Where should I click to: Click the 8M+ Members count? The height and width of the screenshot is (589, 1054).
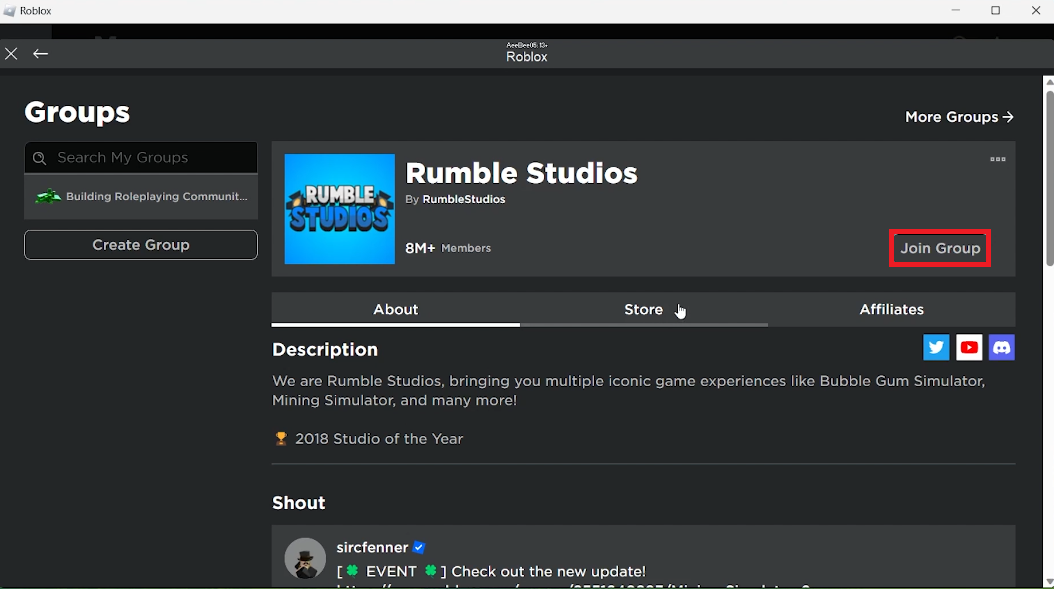click(448, 248)
